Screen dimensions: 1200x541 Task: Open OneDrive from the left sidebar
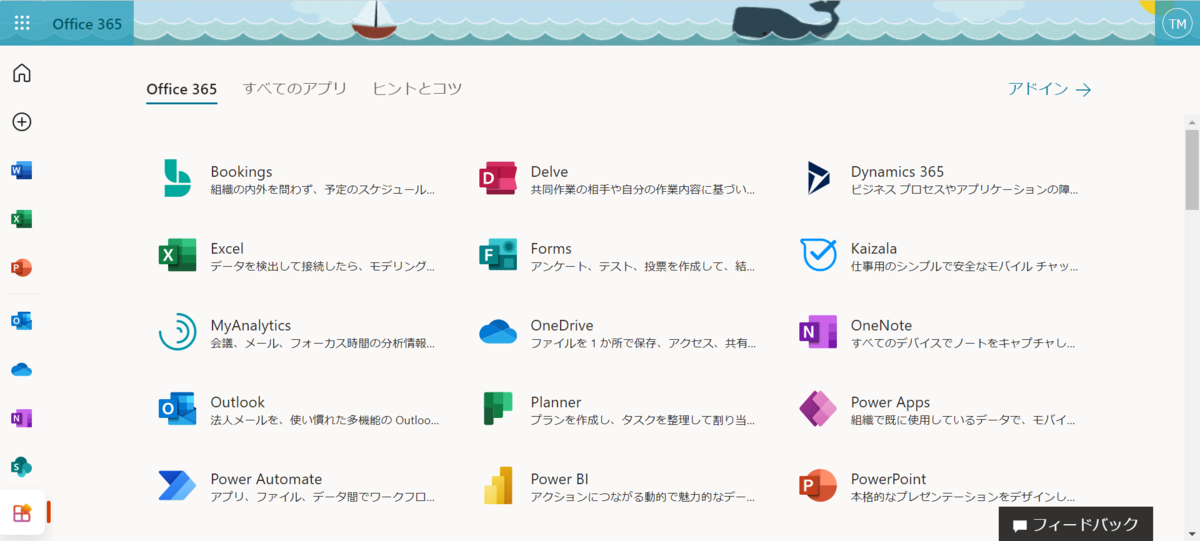22,370
